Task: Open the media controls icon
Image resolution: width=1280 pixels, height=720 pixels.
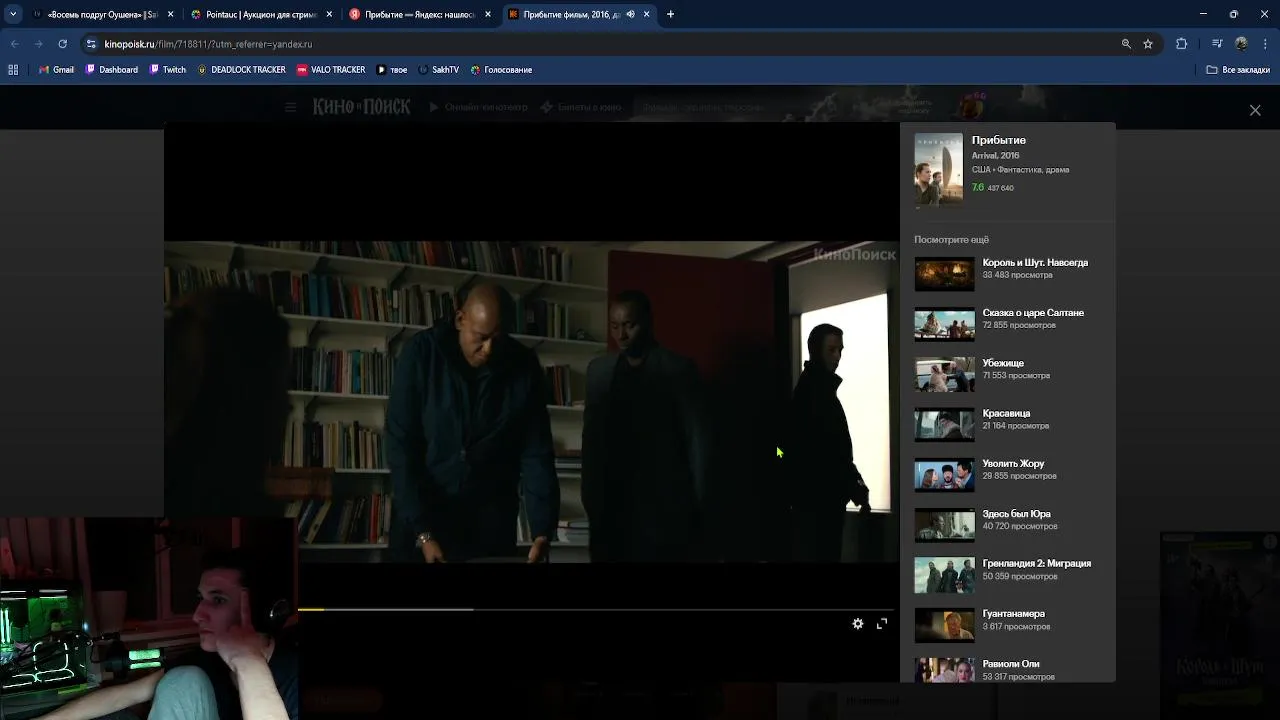Action: pyautogui.click(x=1217, y=44)
